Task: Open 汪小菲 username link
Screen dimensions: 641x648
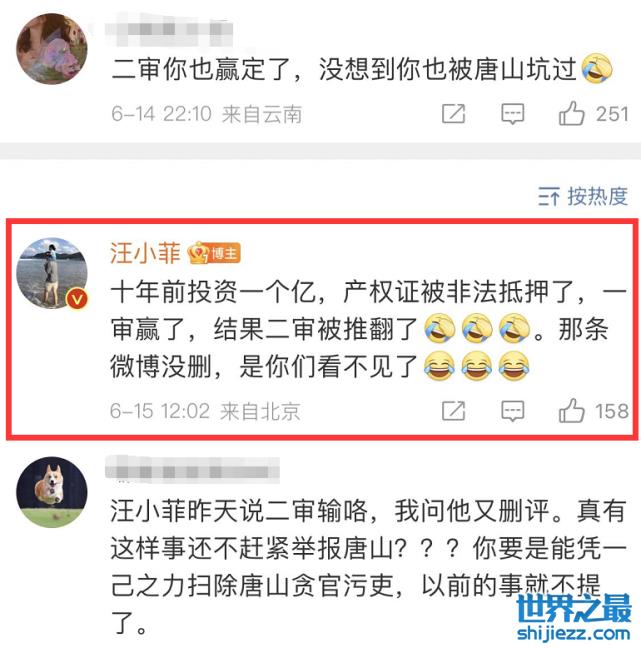Action: coord(145,253)
